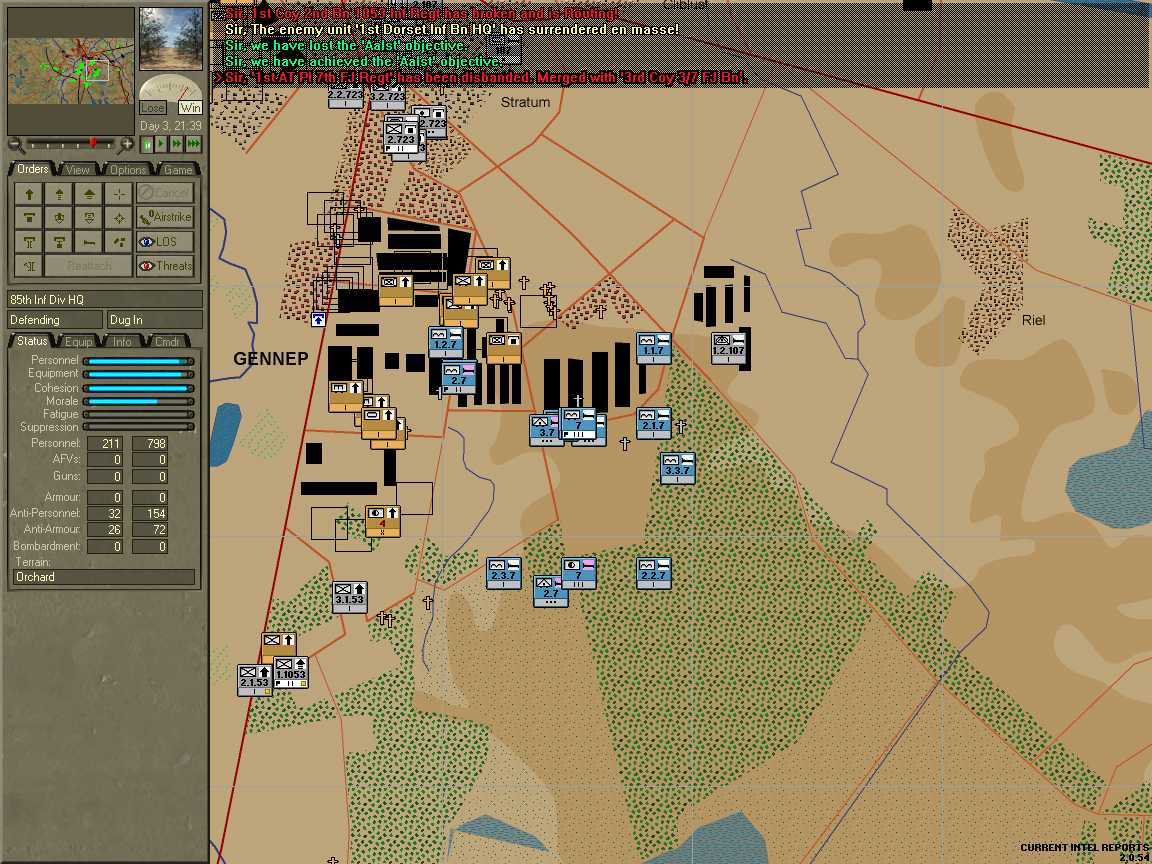
Task: Show the Status tab
Action: (32, 341)
